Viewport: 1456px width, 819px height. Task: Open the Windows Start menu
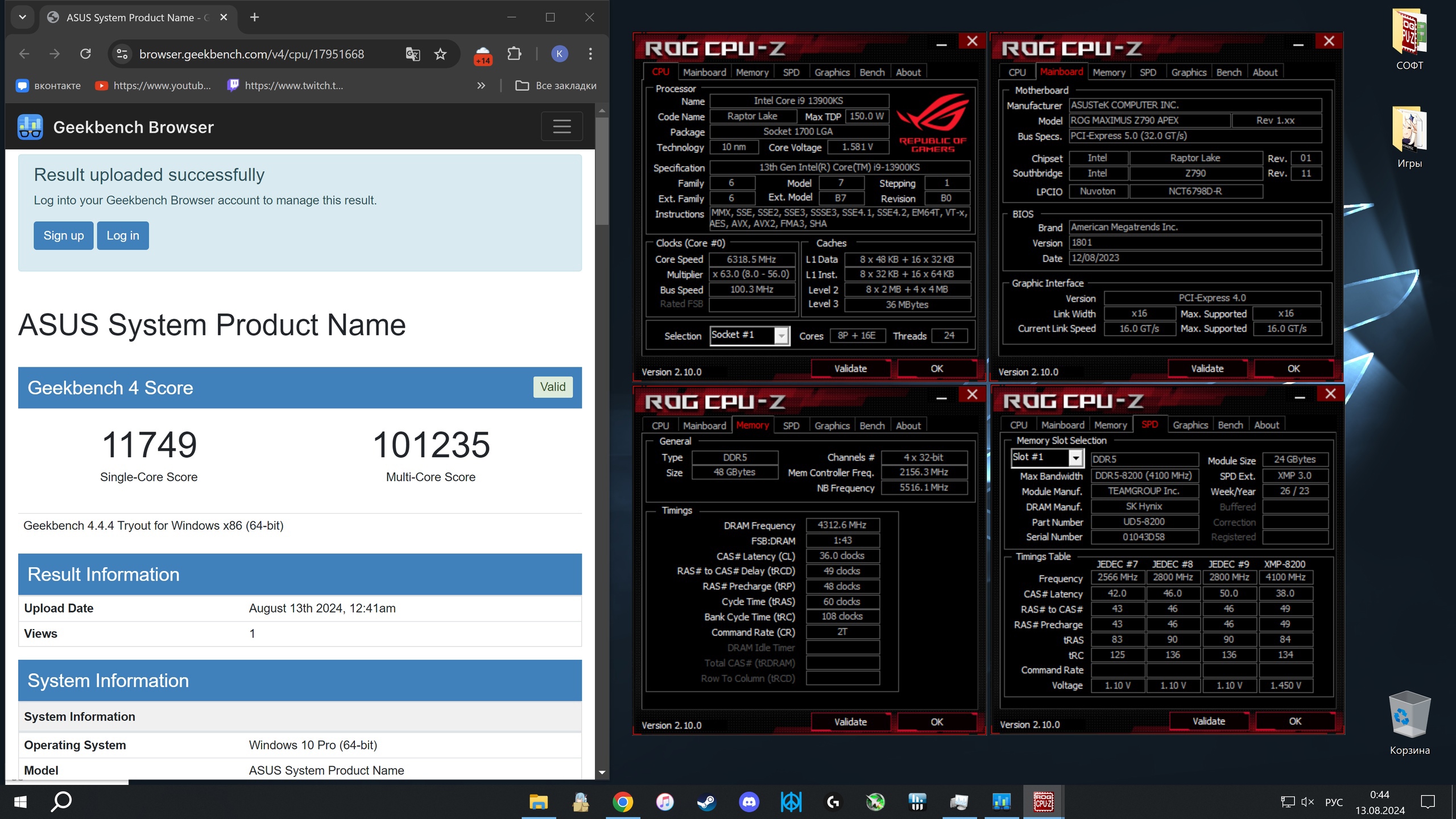20,802
